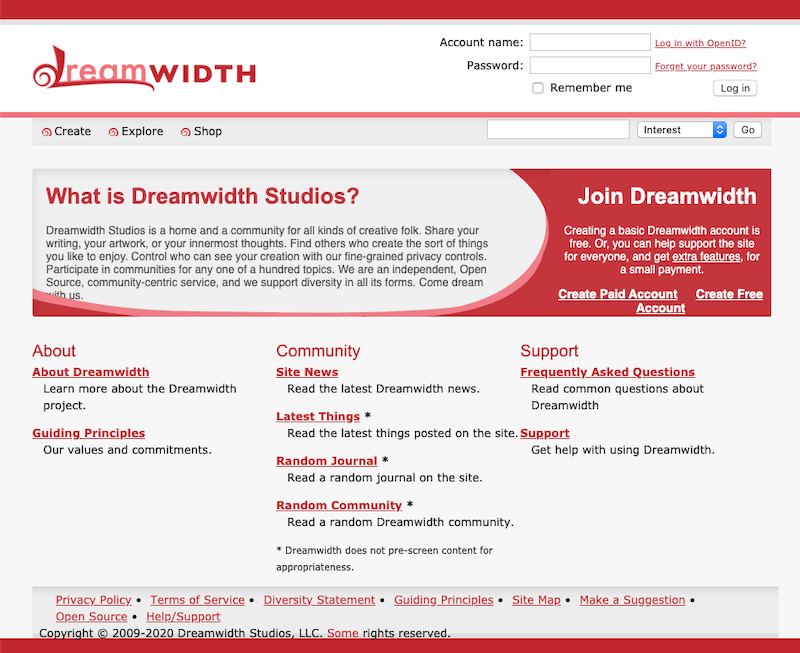Click Create Paid Account link

(x=618, y=294)
